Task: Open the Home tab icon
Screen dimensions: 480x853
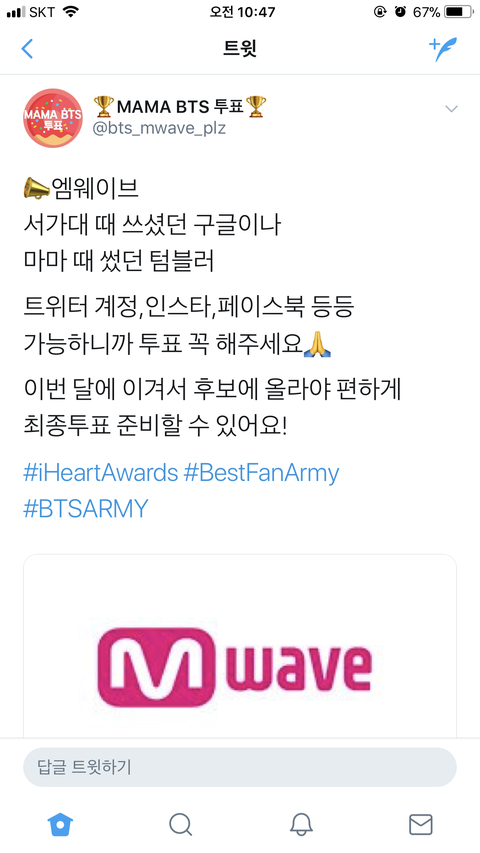Action: coord(60,824)
